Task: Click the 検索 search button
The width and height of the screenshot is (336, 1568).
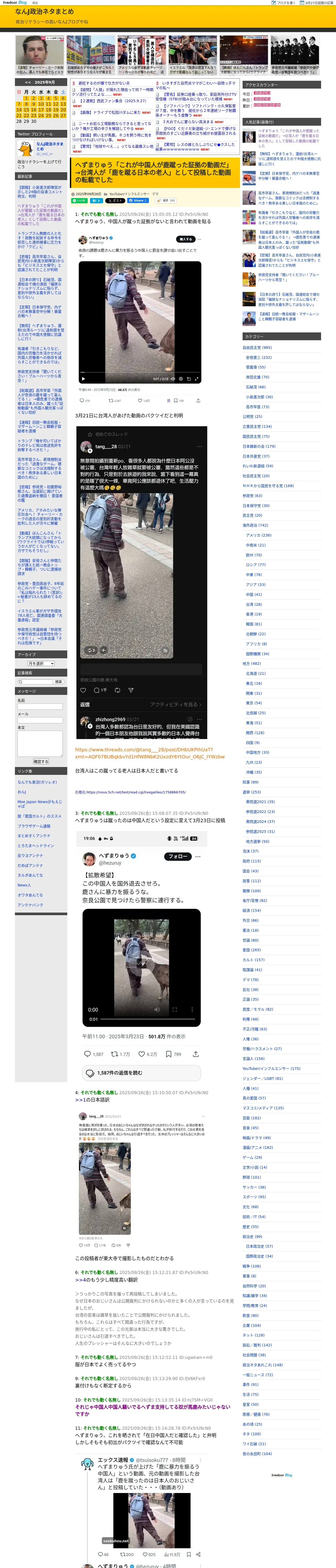Action: [x=59, y=682]
